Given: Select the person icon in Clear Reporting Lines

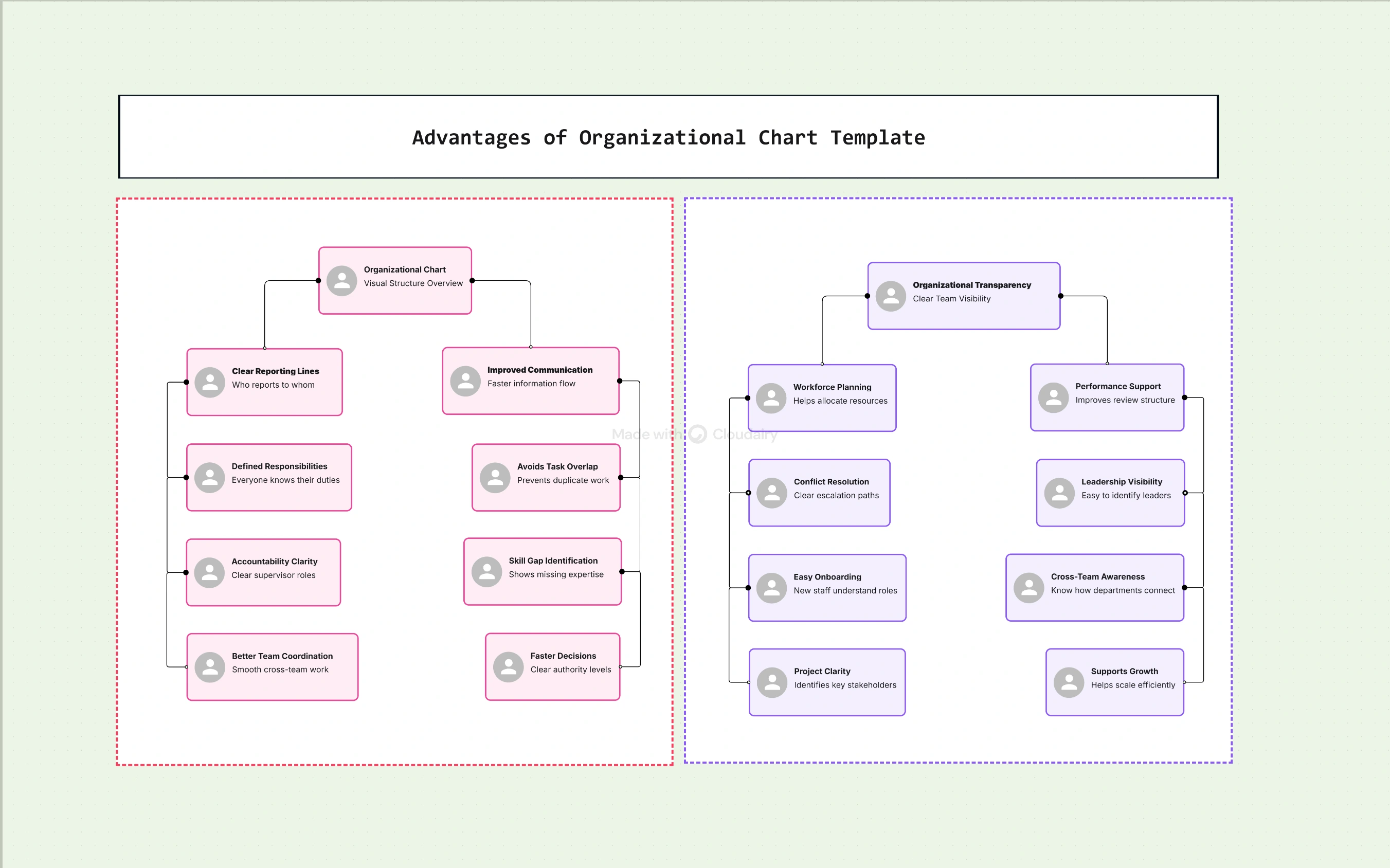Looking at the screenshot, I should point(210,382).
